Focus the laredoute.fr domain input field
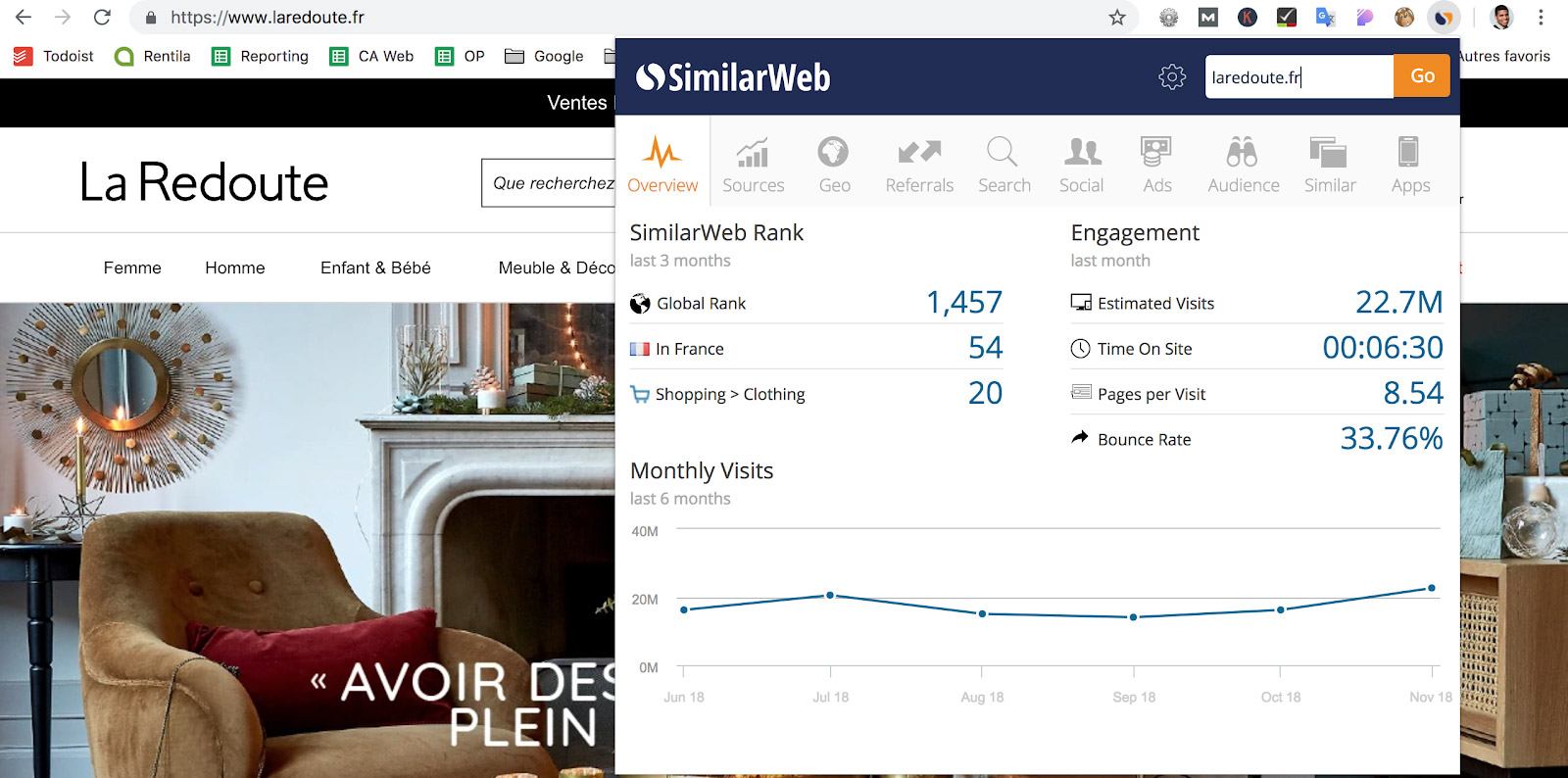The image size is (1568, 778). (x=1298, y=76)
